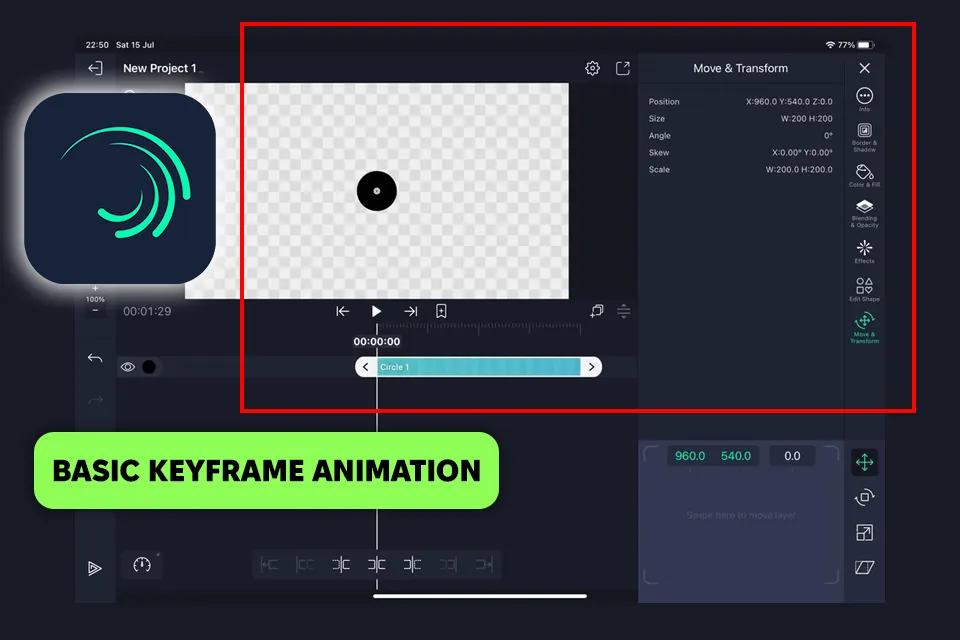The height and width of the screenshot is (640, 960).
Task: Open the Effects panel
Action: (x=864, y=250)
